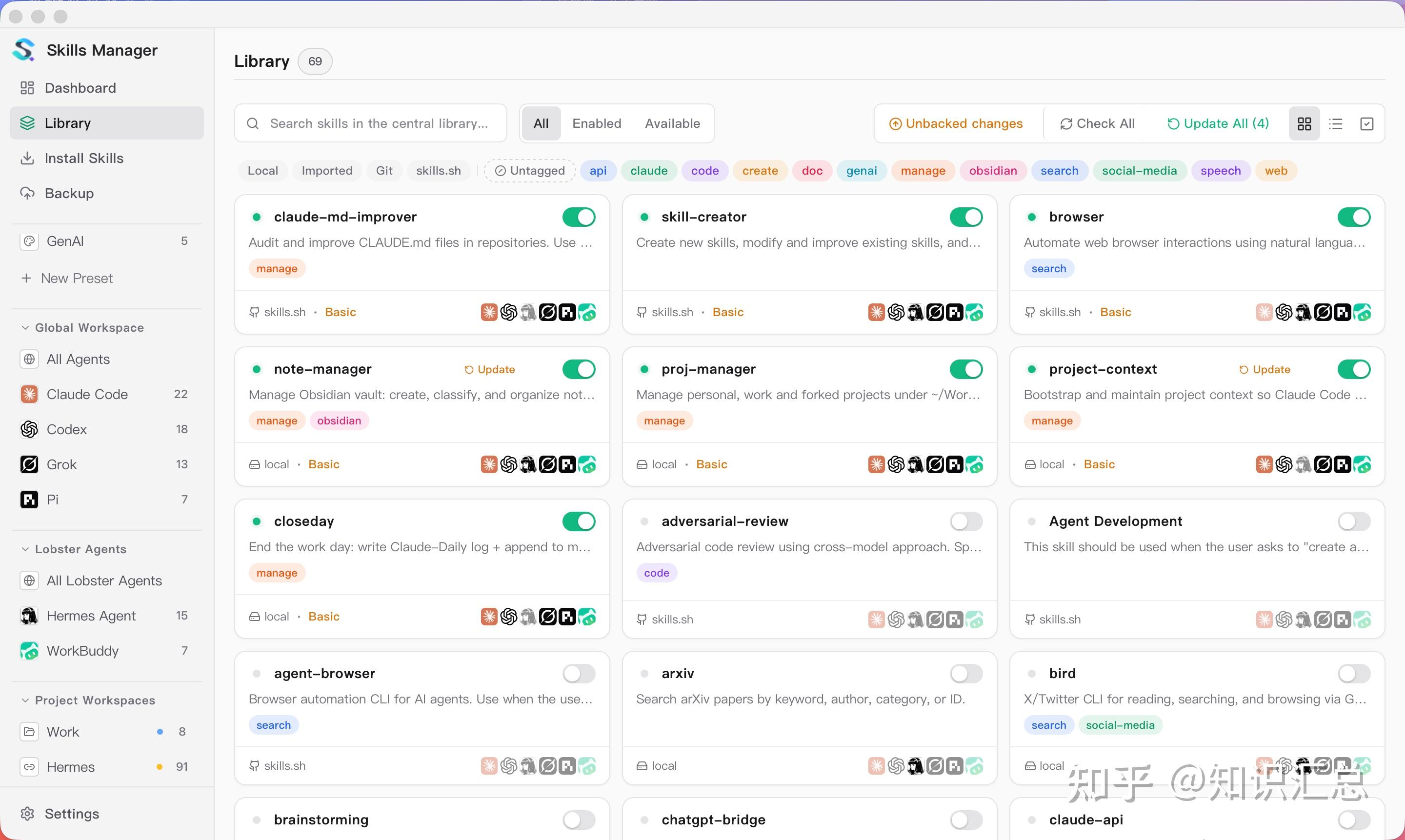Open All Agents globe item
The height and width of the screenshot is (840, 1405).
106,359
